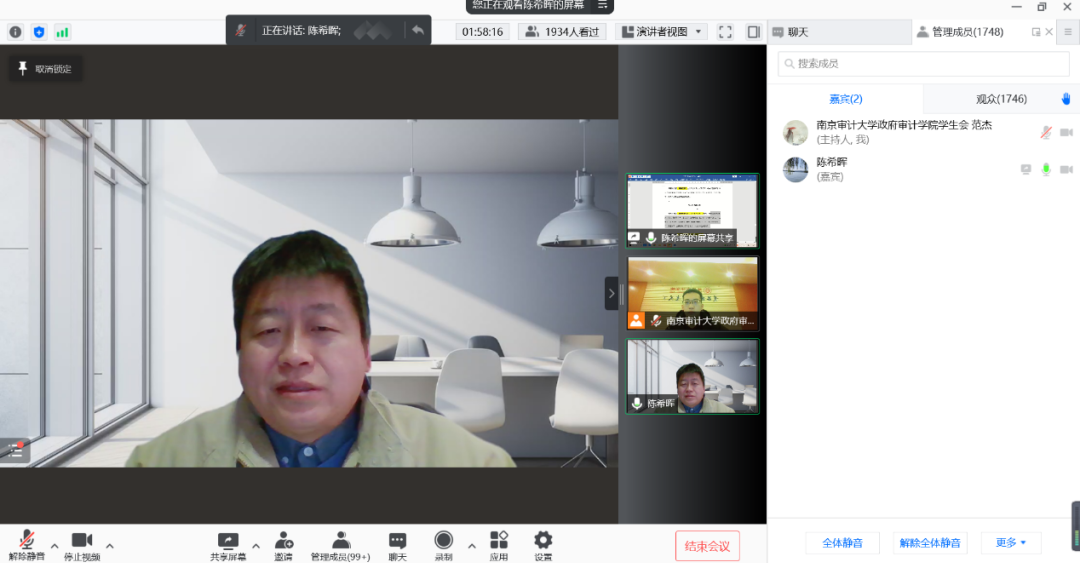Click the red 结束会议 button
Viewport: 1080px width, 563px height.
tap(707, 546)
